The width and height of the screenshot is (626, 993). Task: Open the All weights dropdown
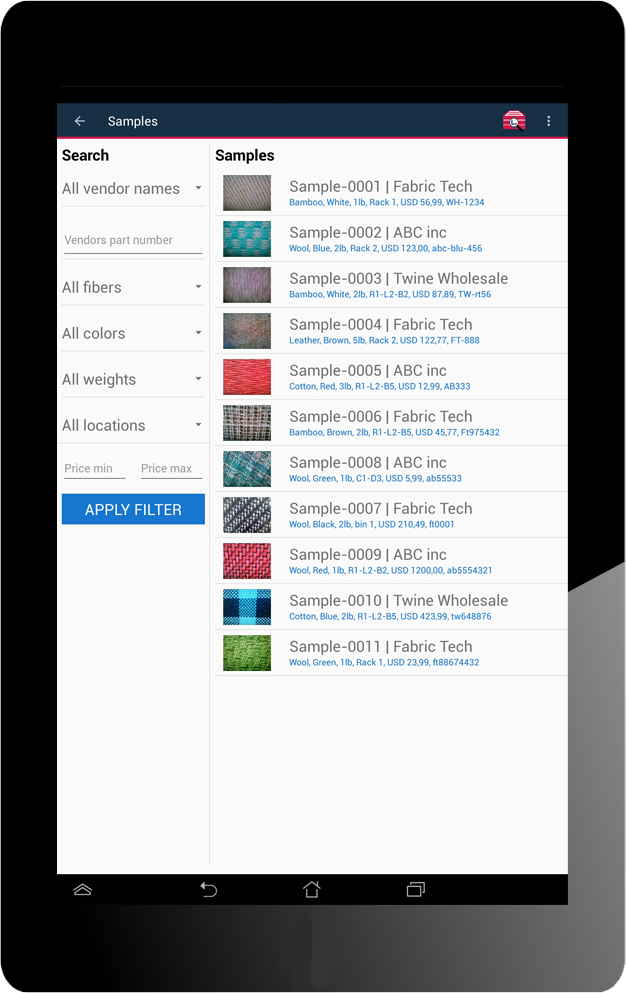[x=133, y=380]
